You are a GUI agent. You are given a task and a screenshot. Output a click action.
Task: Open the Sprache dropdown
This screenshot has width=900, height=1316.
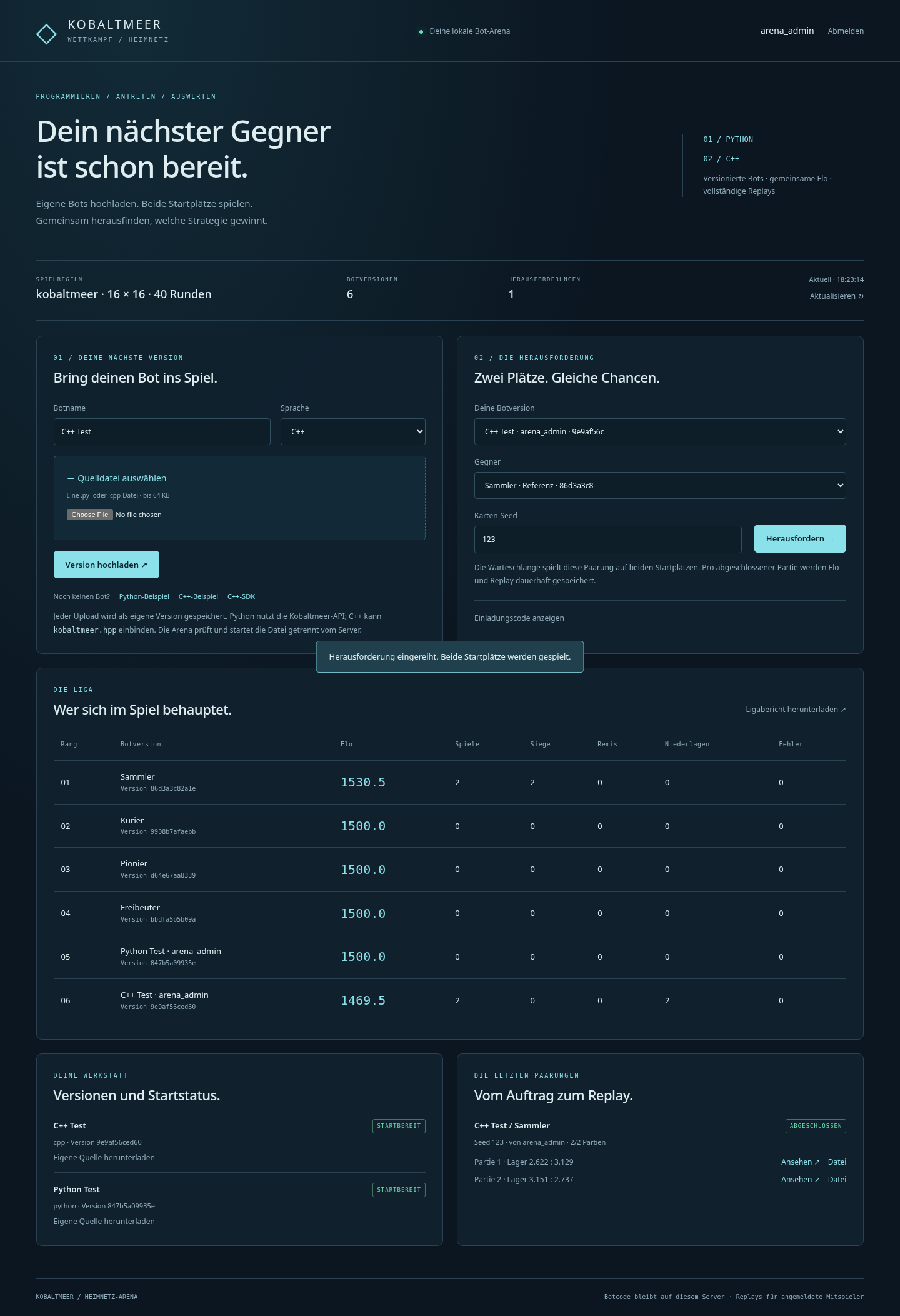[353, 432]
